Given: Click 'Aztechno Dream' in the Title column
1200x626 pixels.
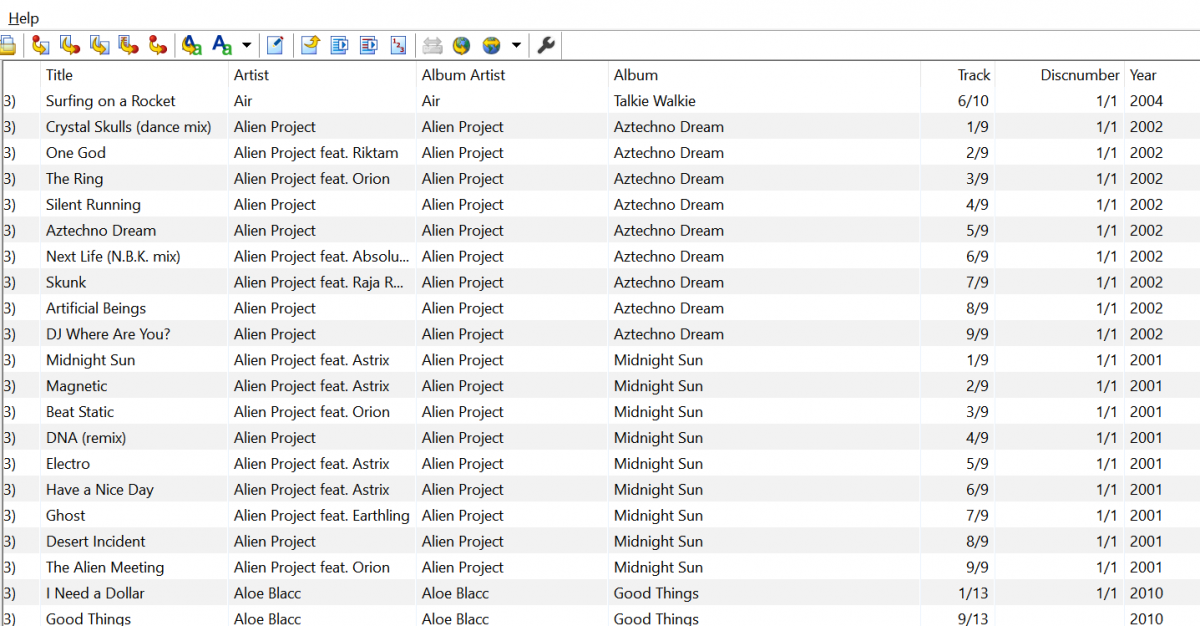Looking at the screenshot, I should click(x=101, y=231).
